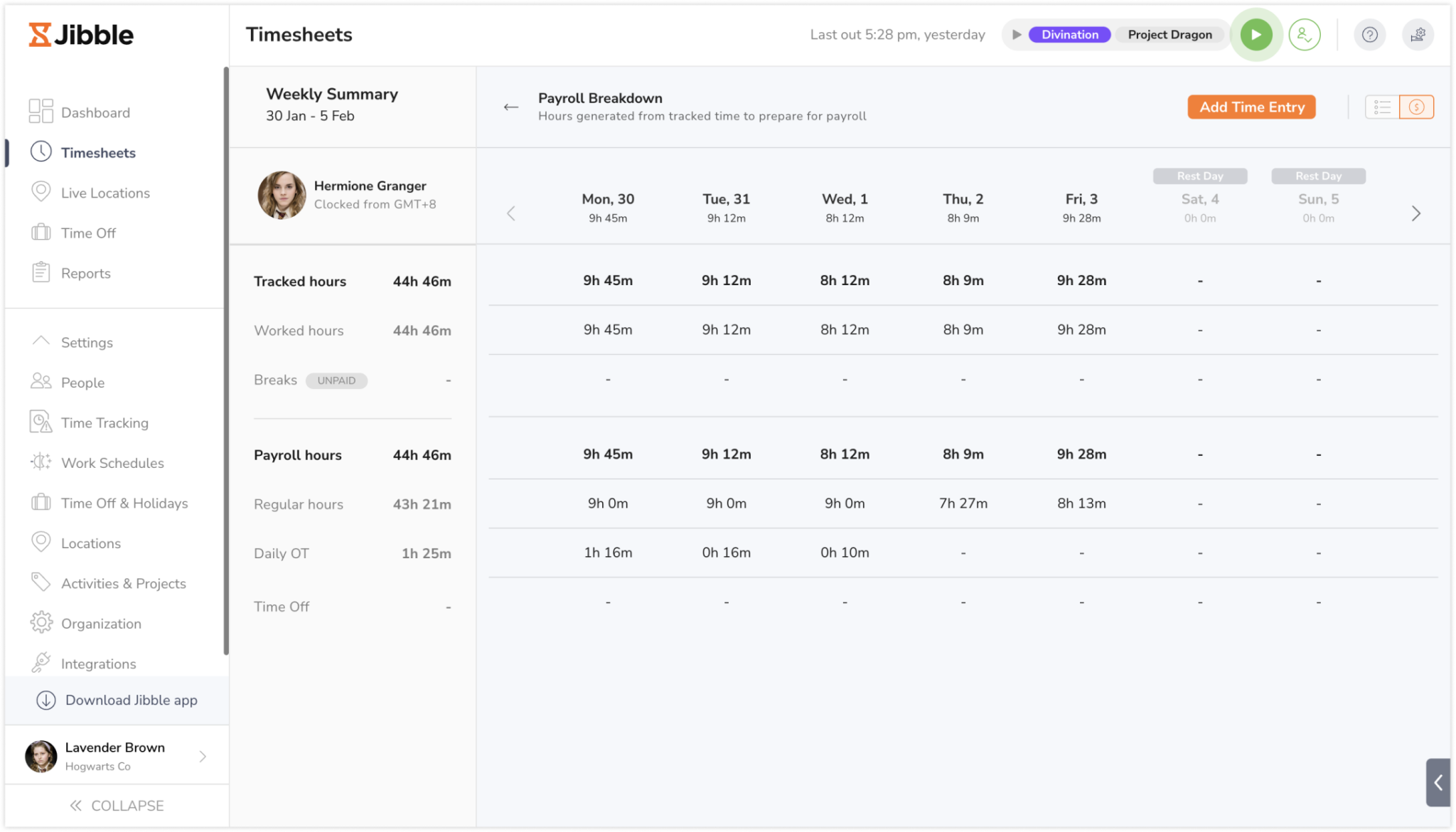Enable the payroll dollar view toggle
1456x832 pixels.
[1417, 107]
